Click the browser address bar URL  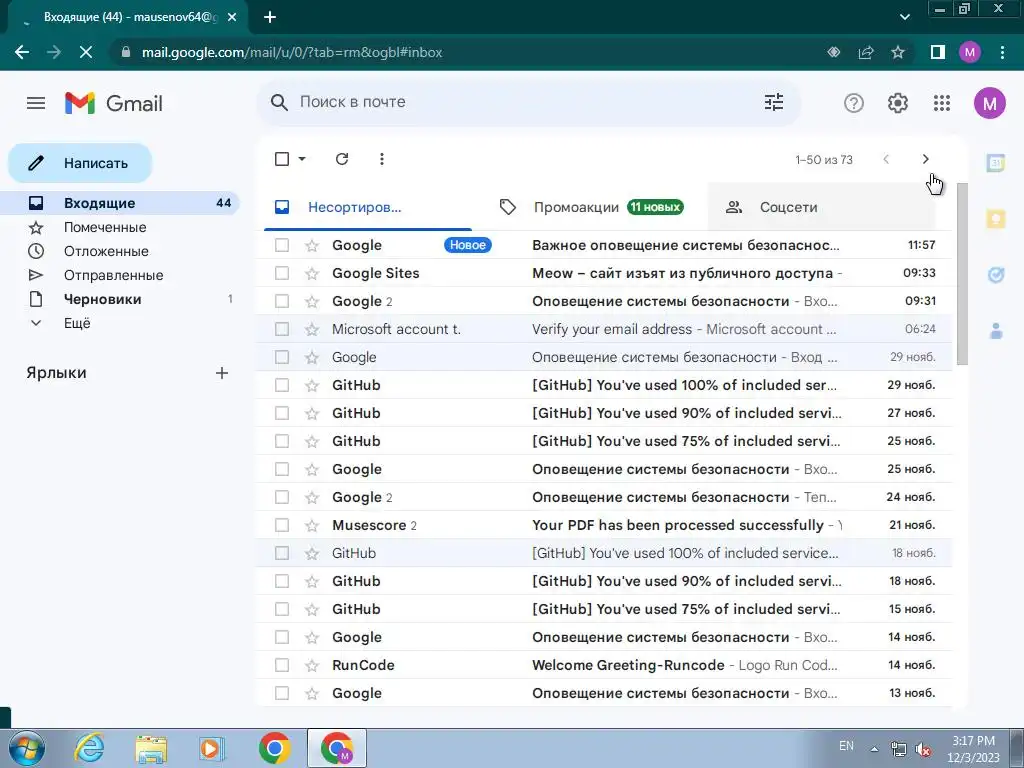pyautogui.click(x=292, y=52)
